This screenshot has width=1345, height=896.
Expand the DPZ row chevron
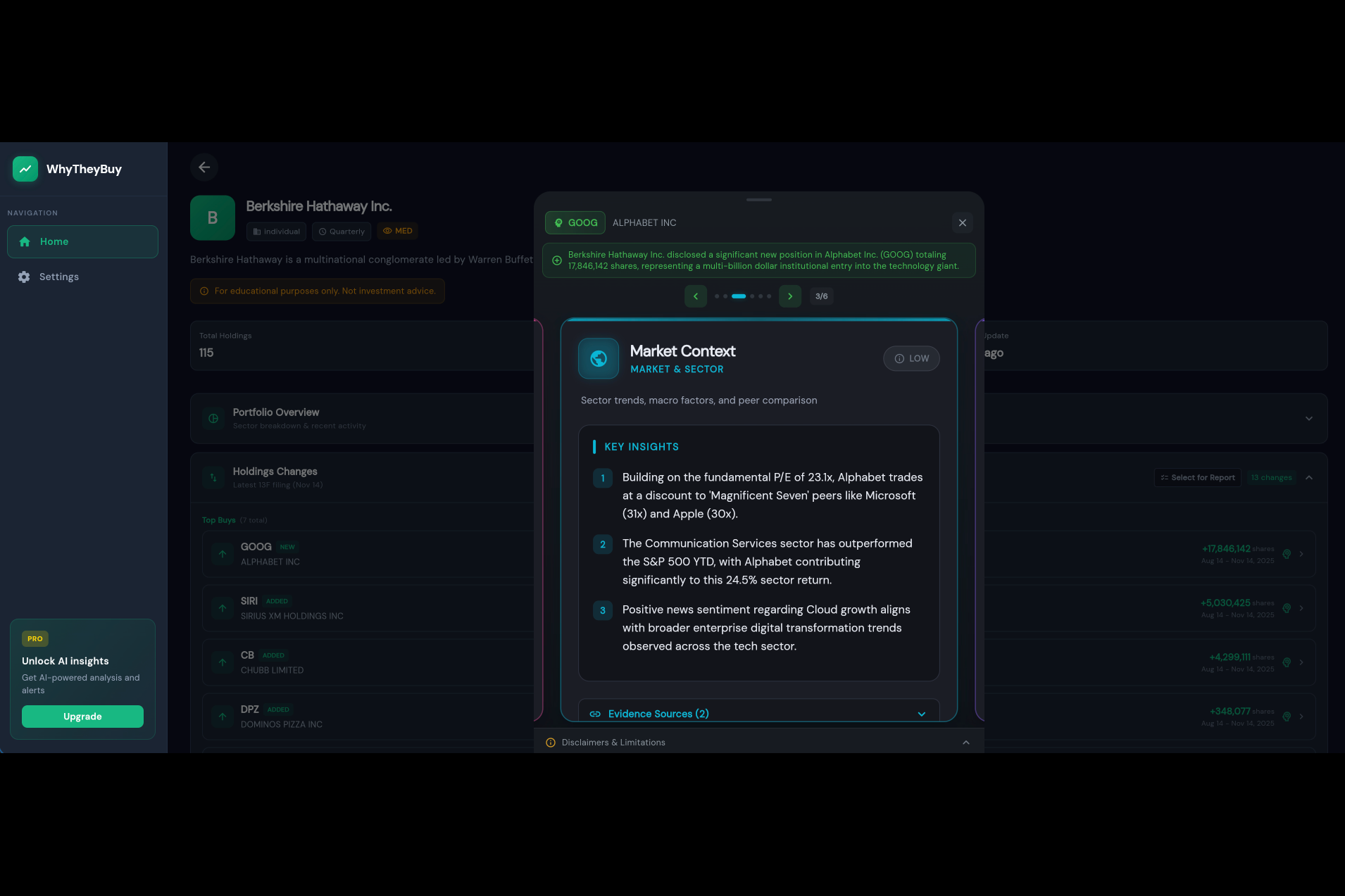pyautogui.click(x=1301, y=717)
